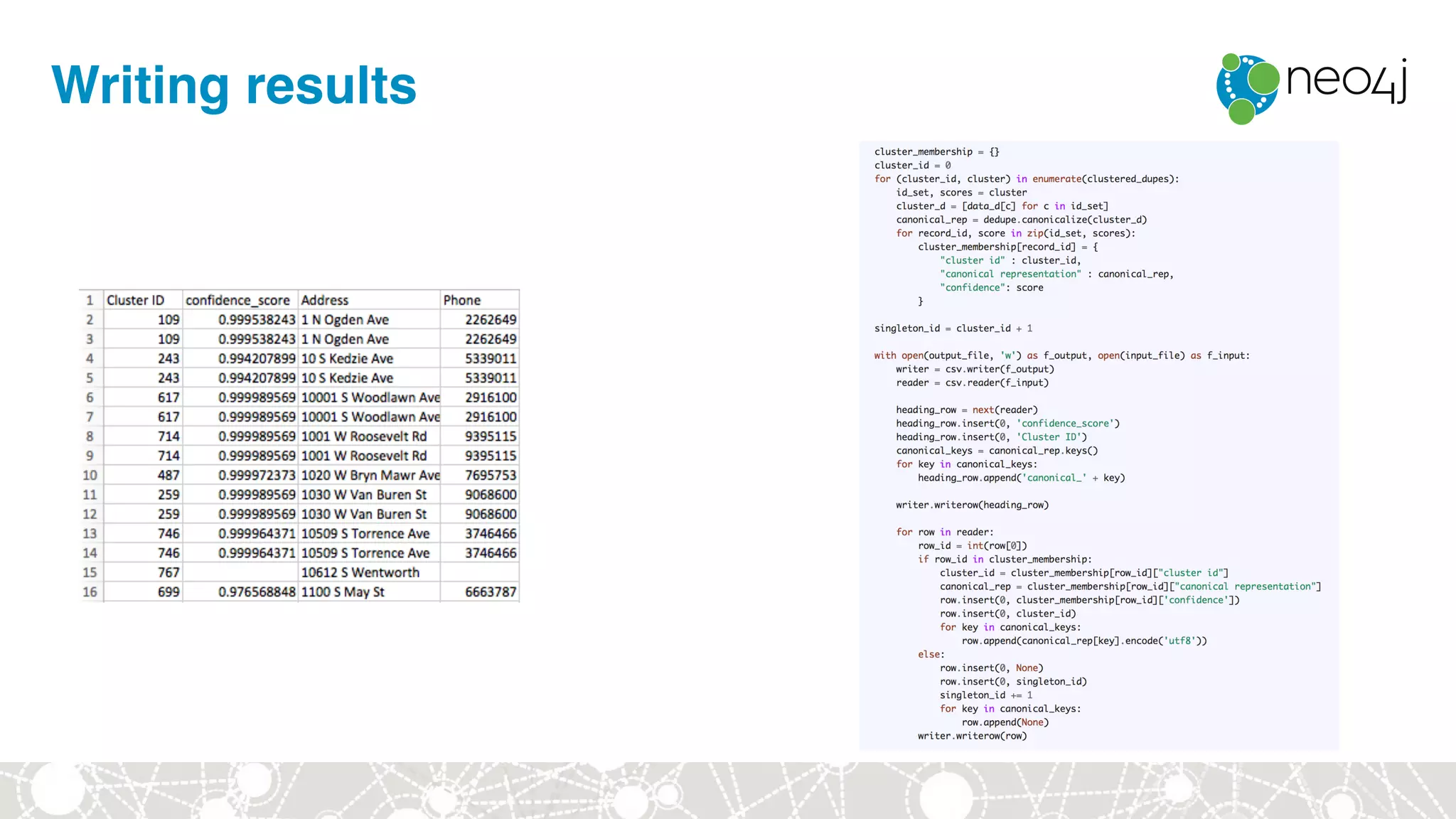
Task: Click the 'Address' column header cell
Action: click(369, 300)
